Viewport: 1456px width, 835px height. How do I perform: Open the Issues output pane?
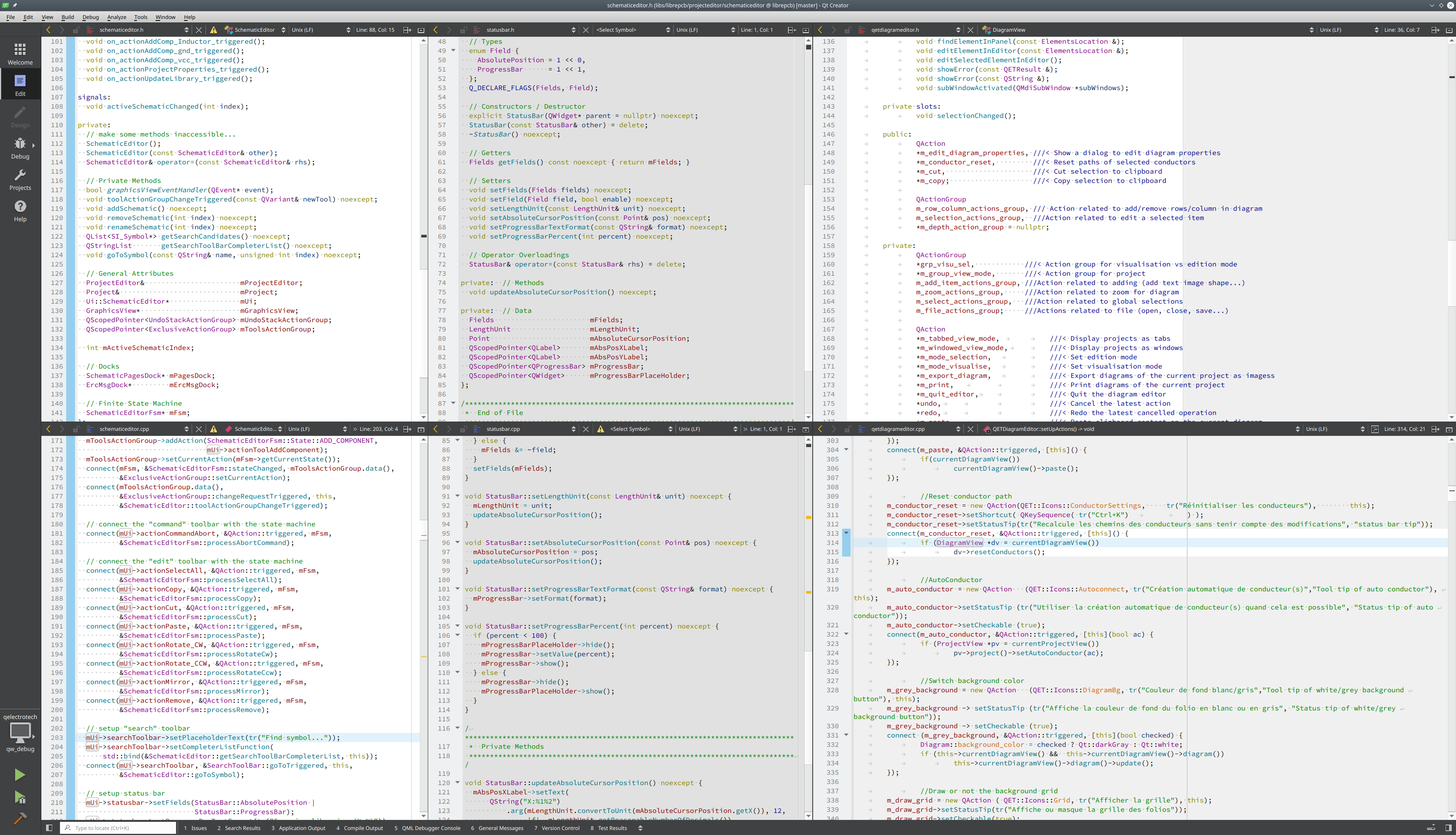pyautogui.click(x=195, y=828)
